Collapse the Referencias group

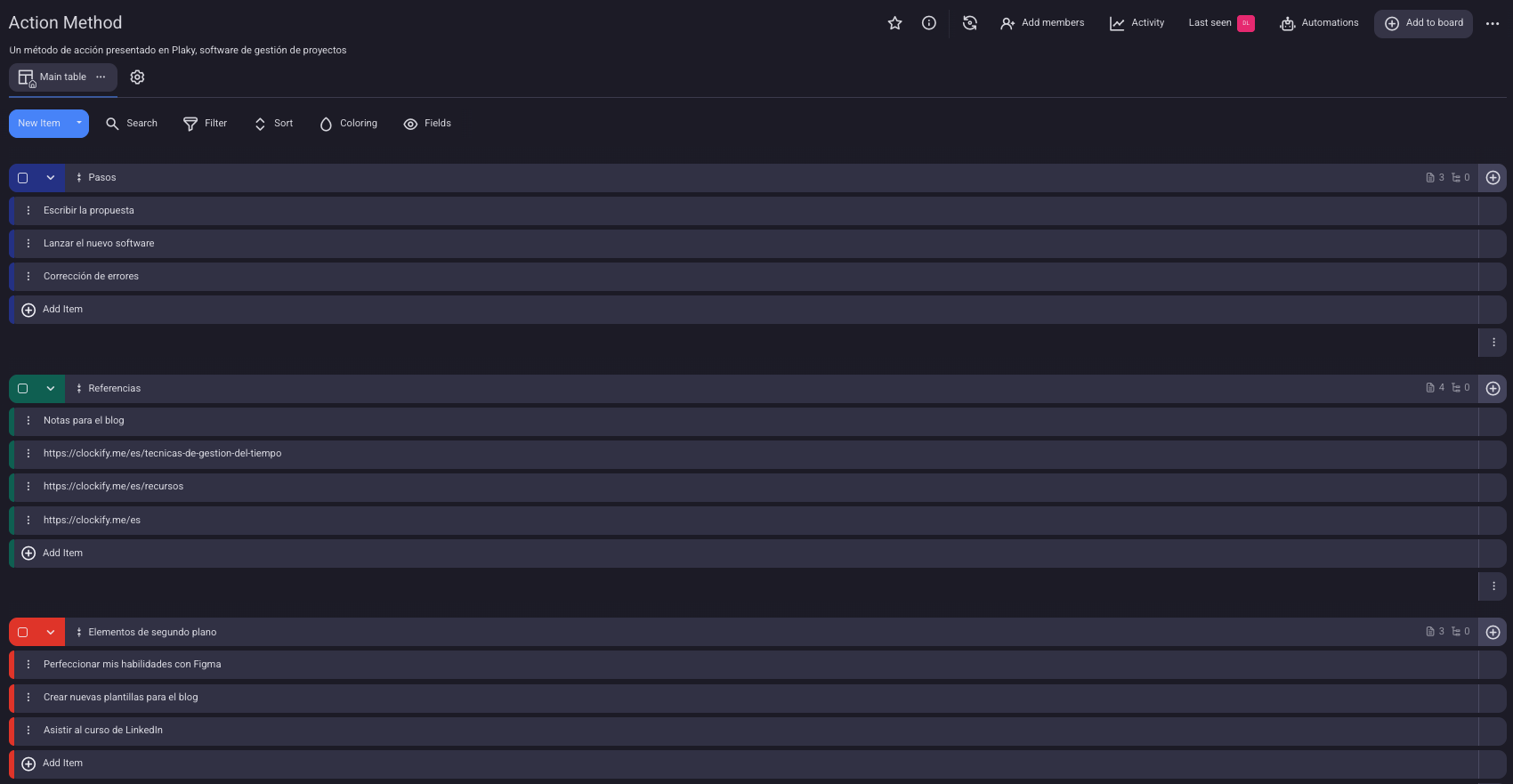click(51, 389)
